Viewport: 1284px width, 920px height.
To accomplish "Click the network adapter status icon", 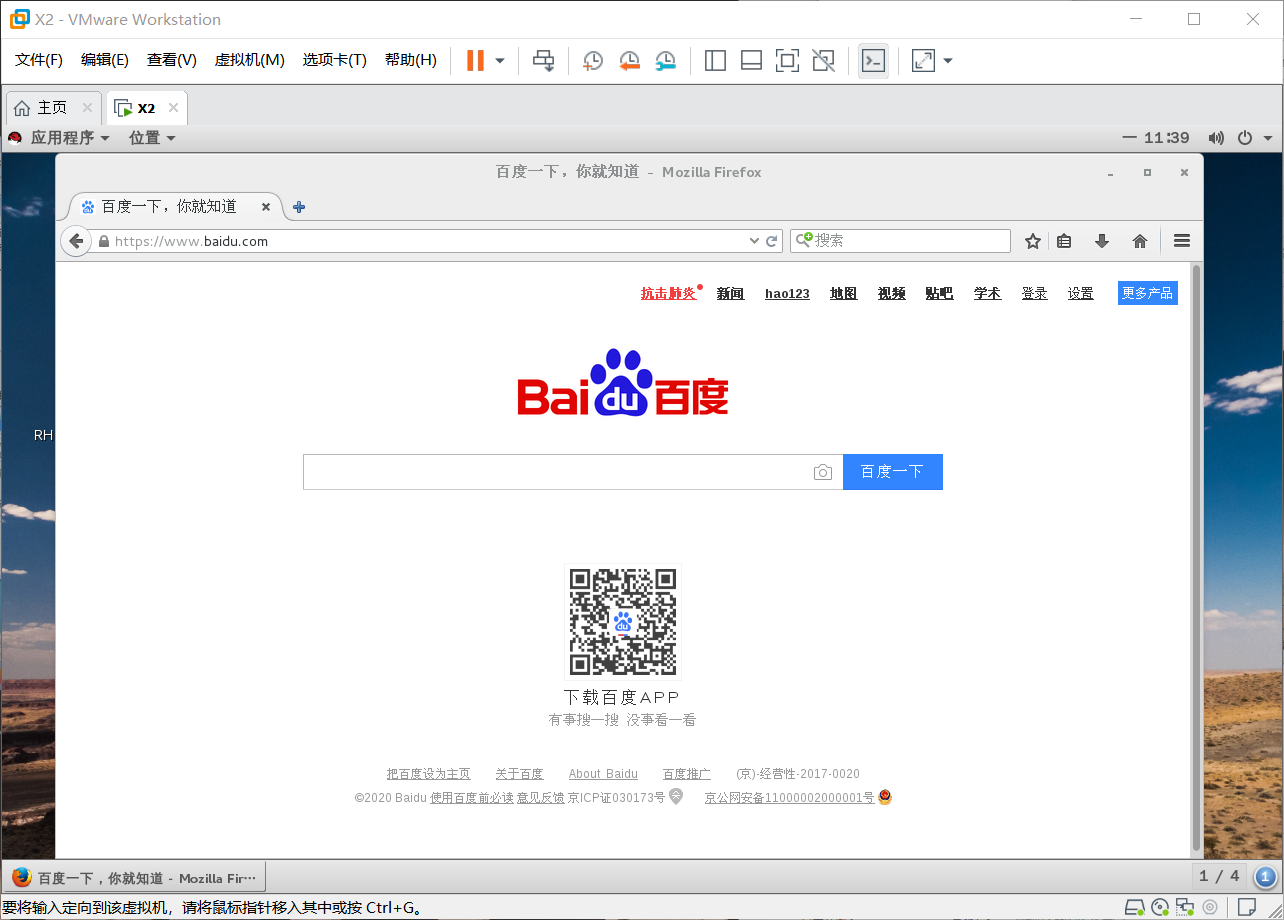I will pos(1185,907).
